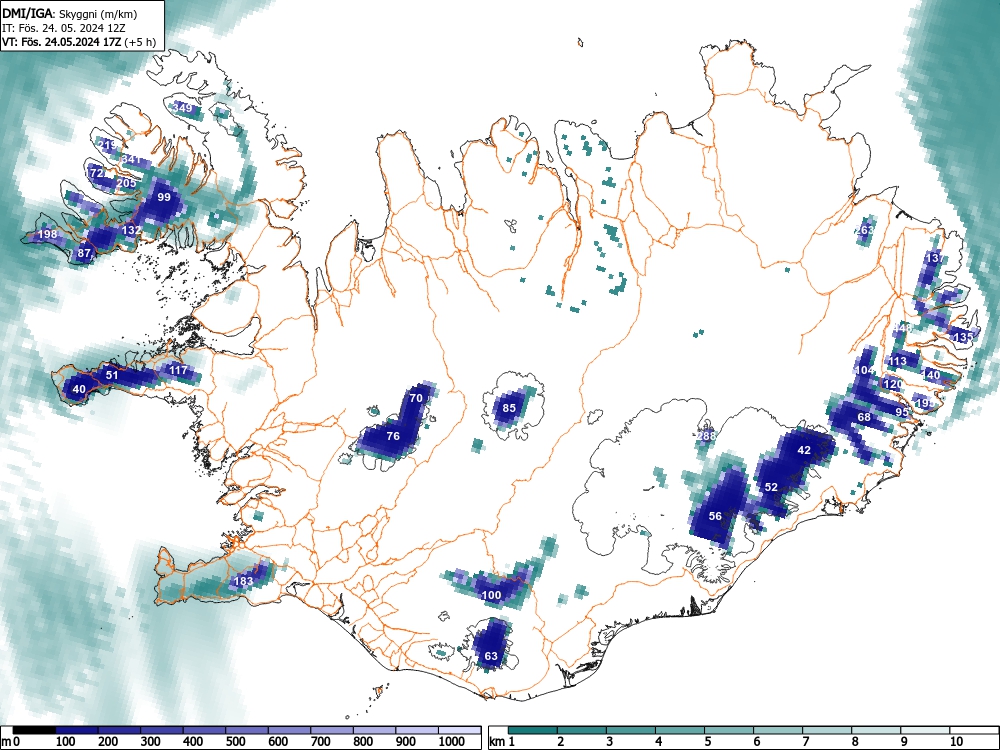The width and height of the screenshot is (1000, 750).
Task: Click the visibility value '198' on the map
Action: coord(48,235)
